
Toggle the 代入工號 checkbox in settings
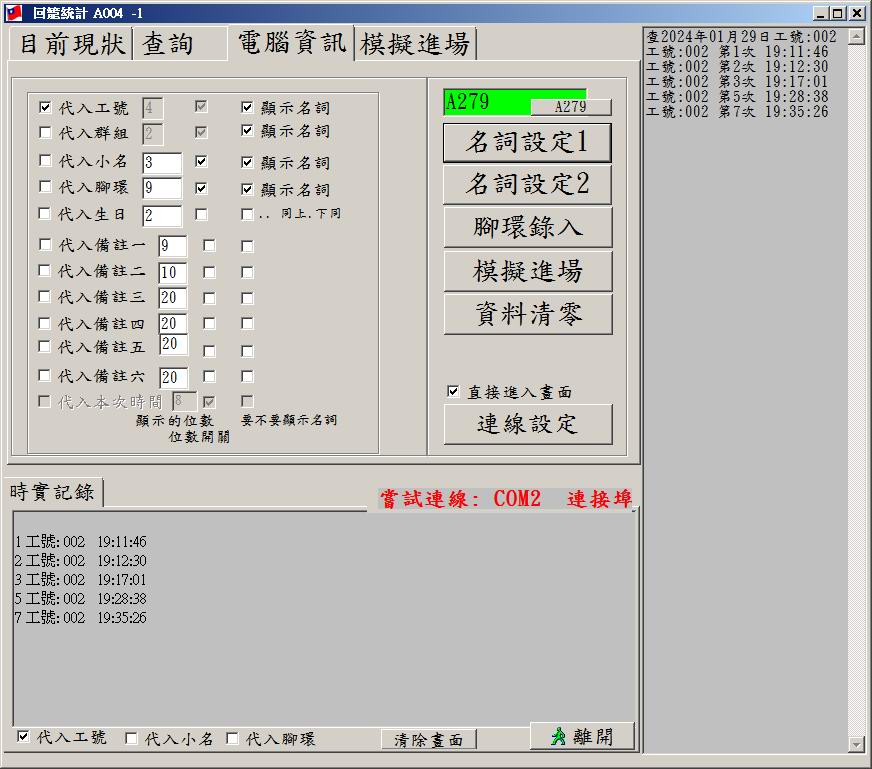coord(45,107)
